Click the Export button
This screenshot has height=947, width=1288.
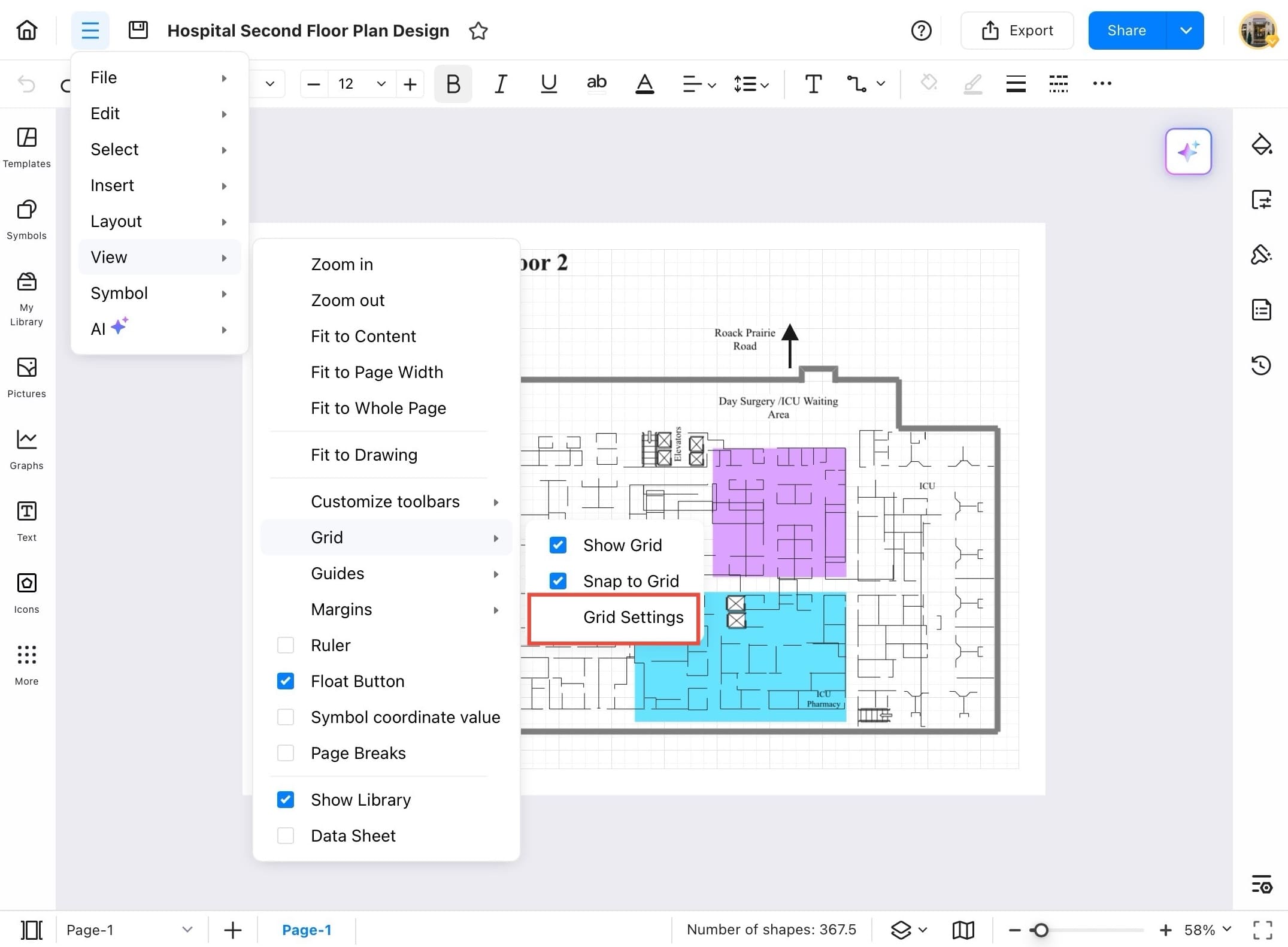(x=1017, y=31)
